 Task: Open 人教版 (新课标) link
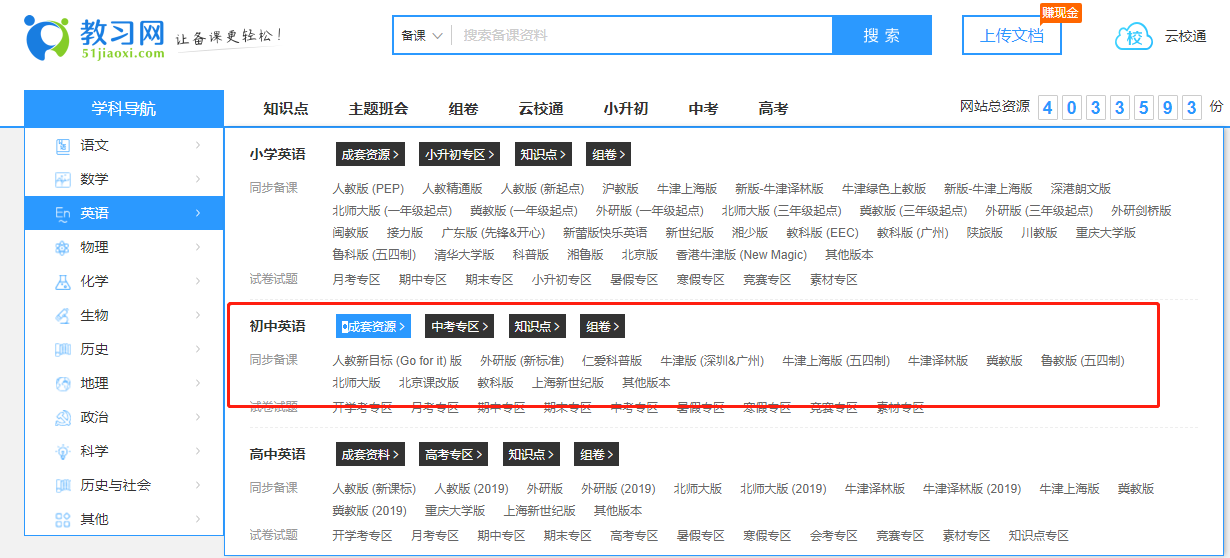(x=374, y=488)
